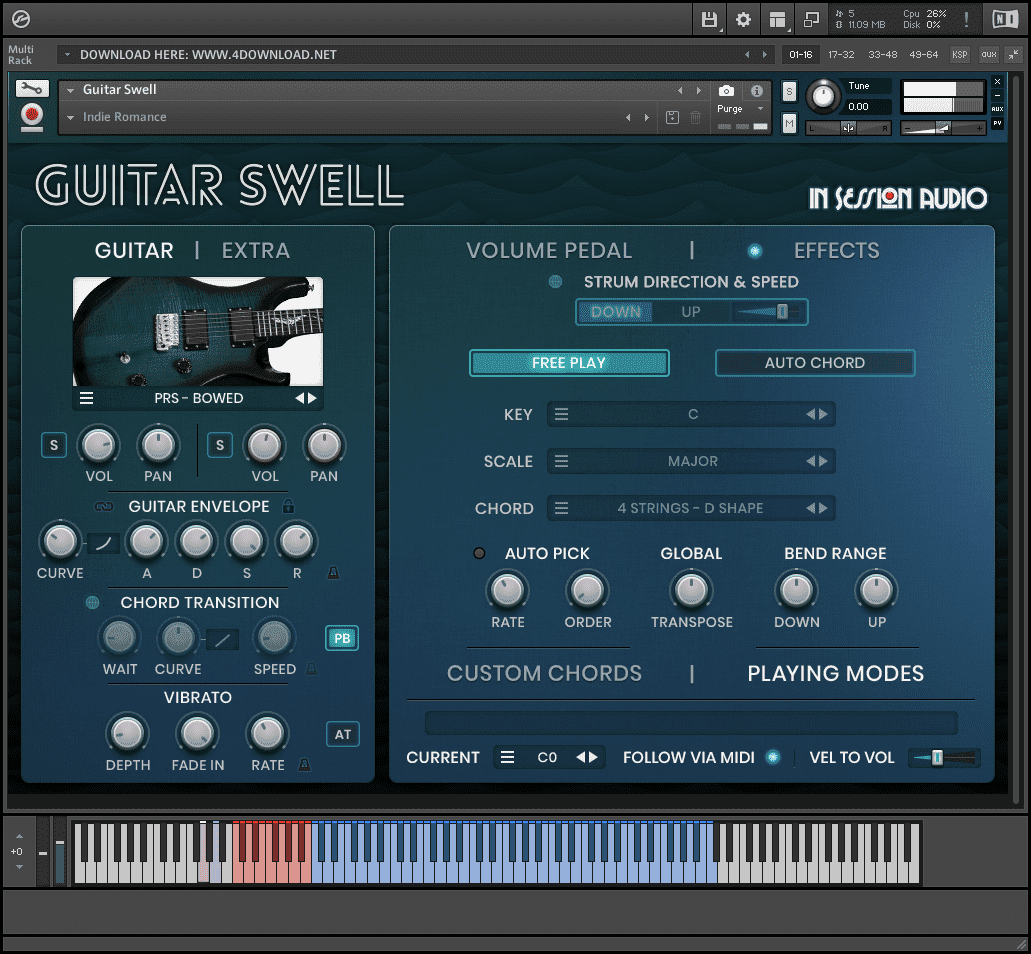Delete snapshot with trash icon
1031x954 pixels.
click(x=695, y=118)
